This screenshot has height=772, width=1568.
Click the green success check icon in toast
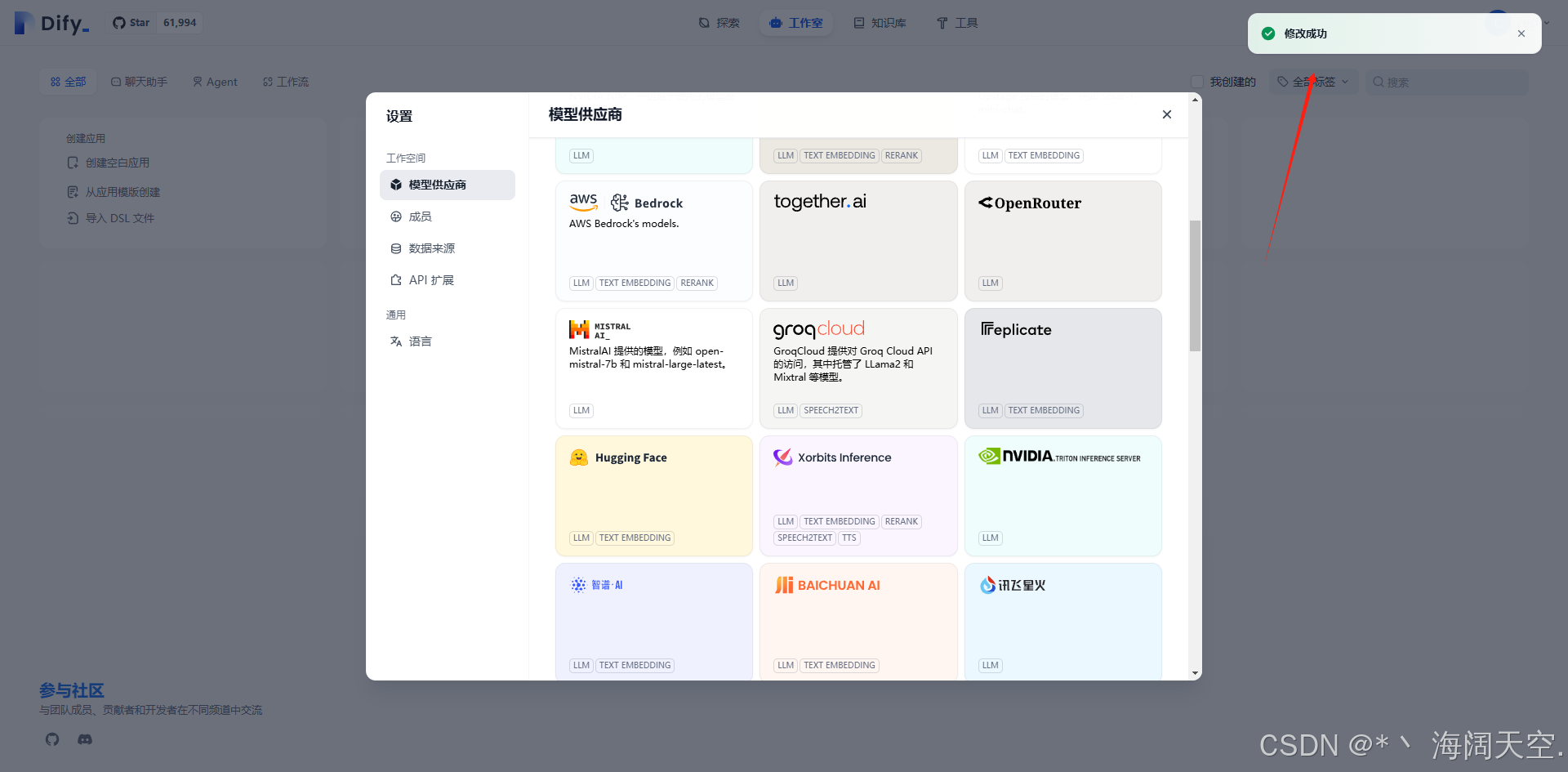[x=1268, y=33]
